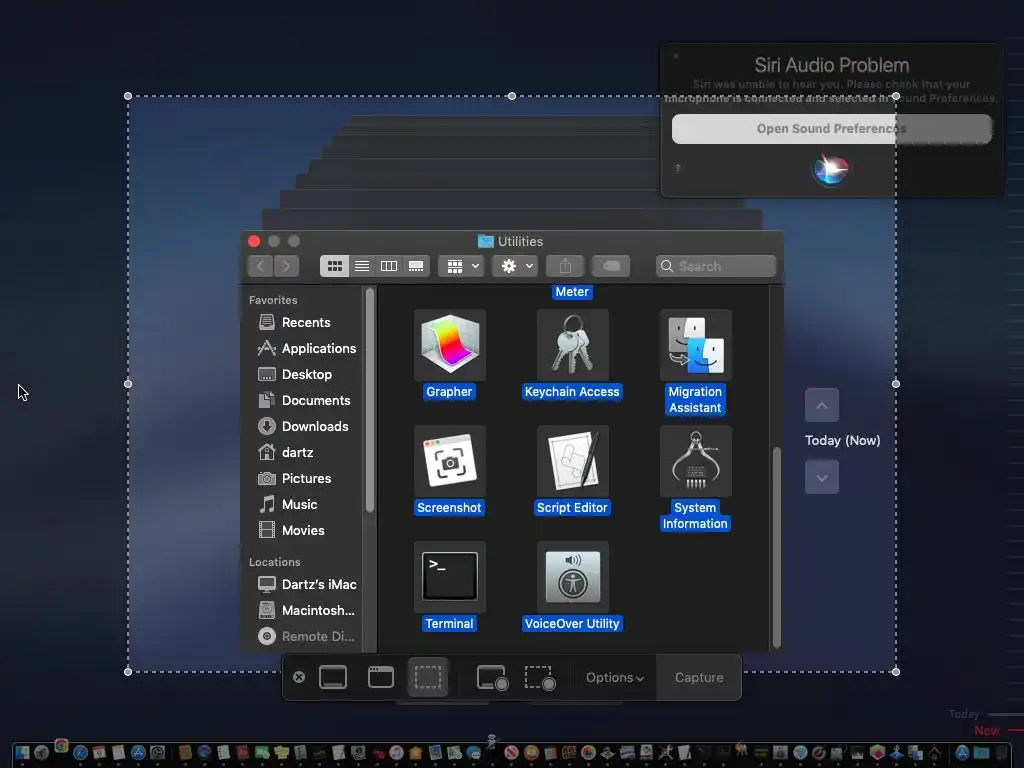Click the Now timeline marker

tap(987, 731)
